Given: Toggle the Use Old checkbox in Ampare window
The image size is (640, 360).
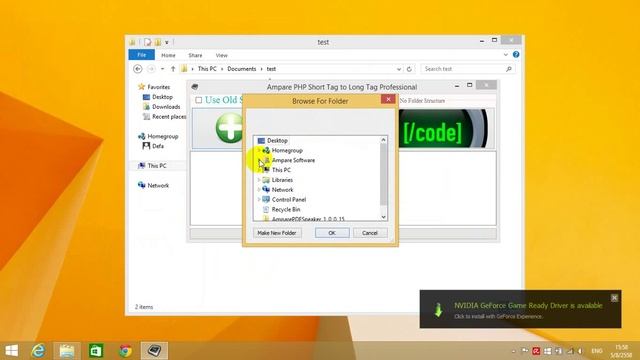Looking at the screenshot, I should tap(198, 100).
